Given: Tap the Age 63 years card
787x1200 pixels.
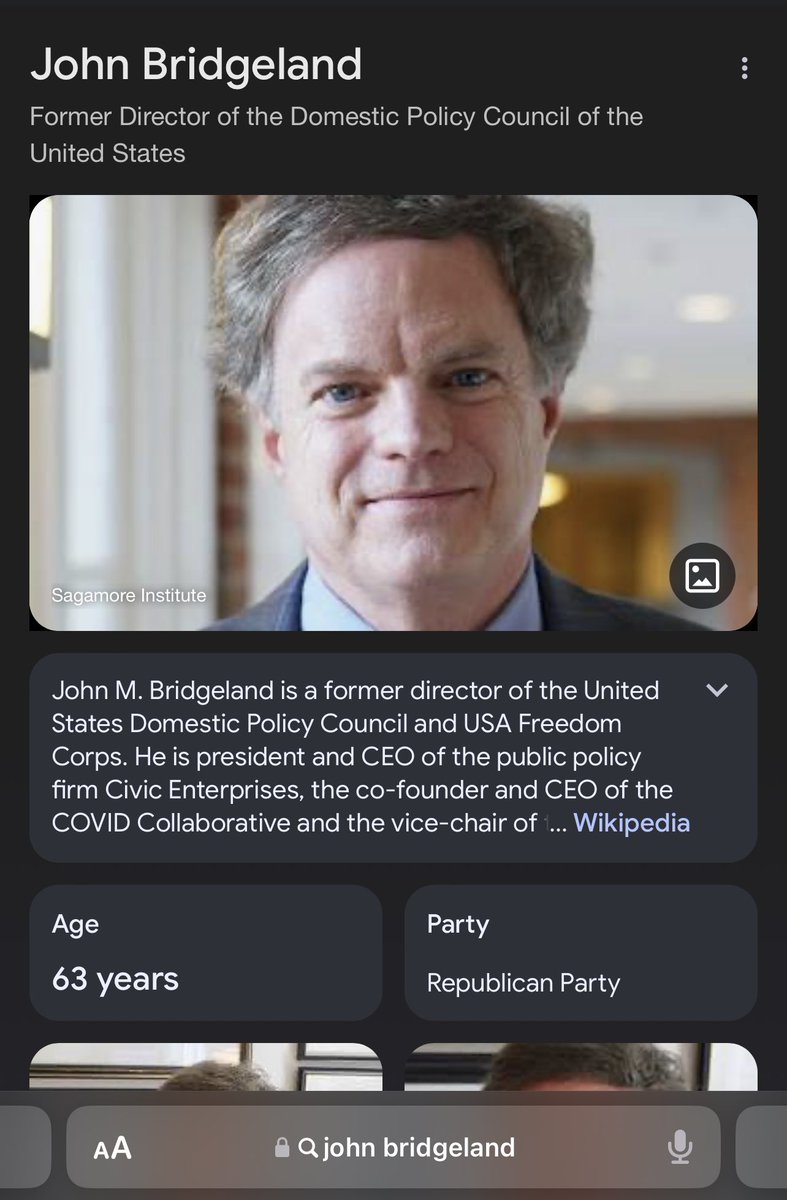Looking at the screenshot, I should [206, 951].
